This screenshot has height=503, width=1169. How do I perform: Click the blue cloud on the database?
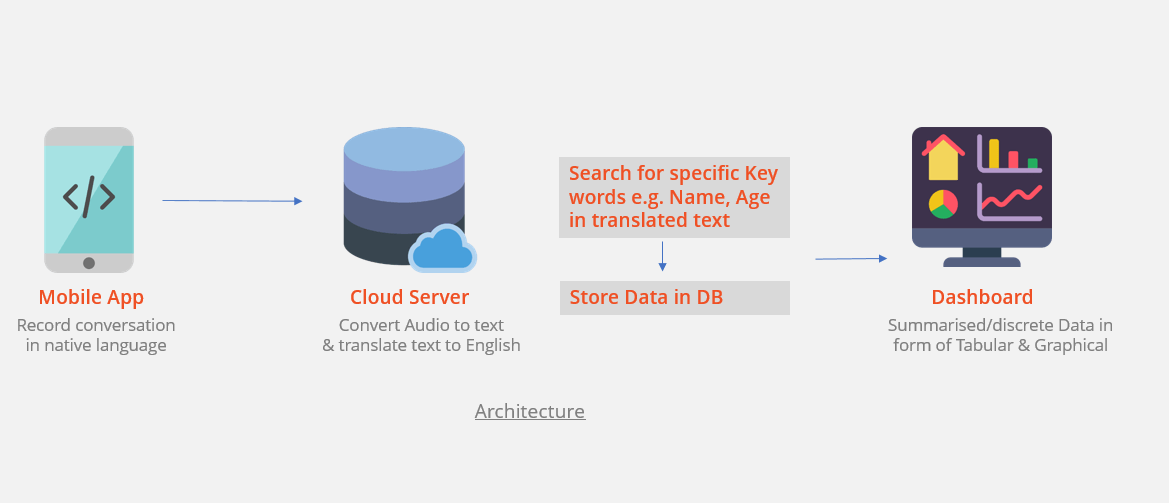click(x=442, y=250)
